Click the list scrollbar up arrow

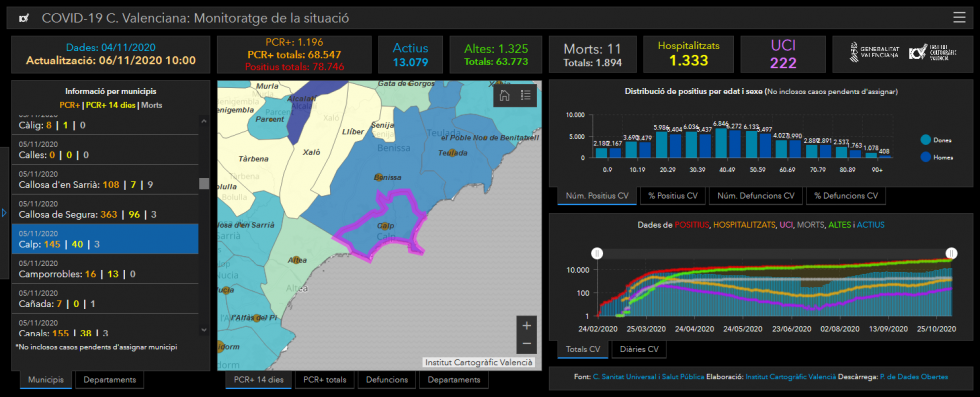(x=204, y=120)
